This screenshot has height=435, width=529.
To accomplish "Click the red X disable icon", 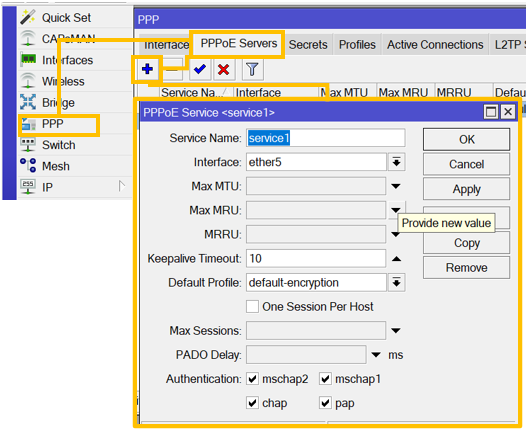I will [x=224, y=70].
